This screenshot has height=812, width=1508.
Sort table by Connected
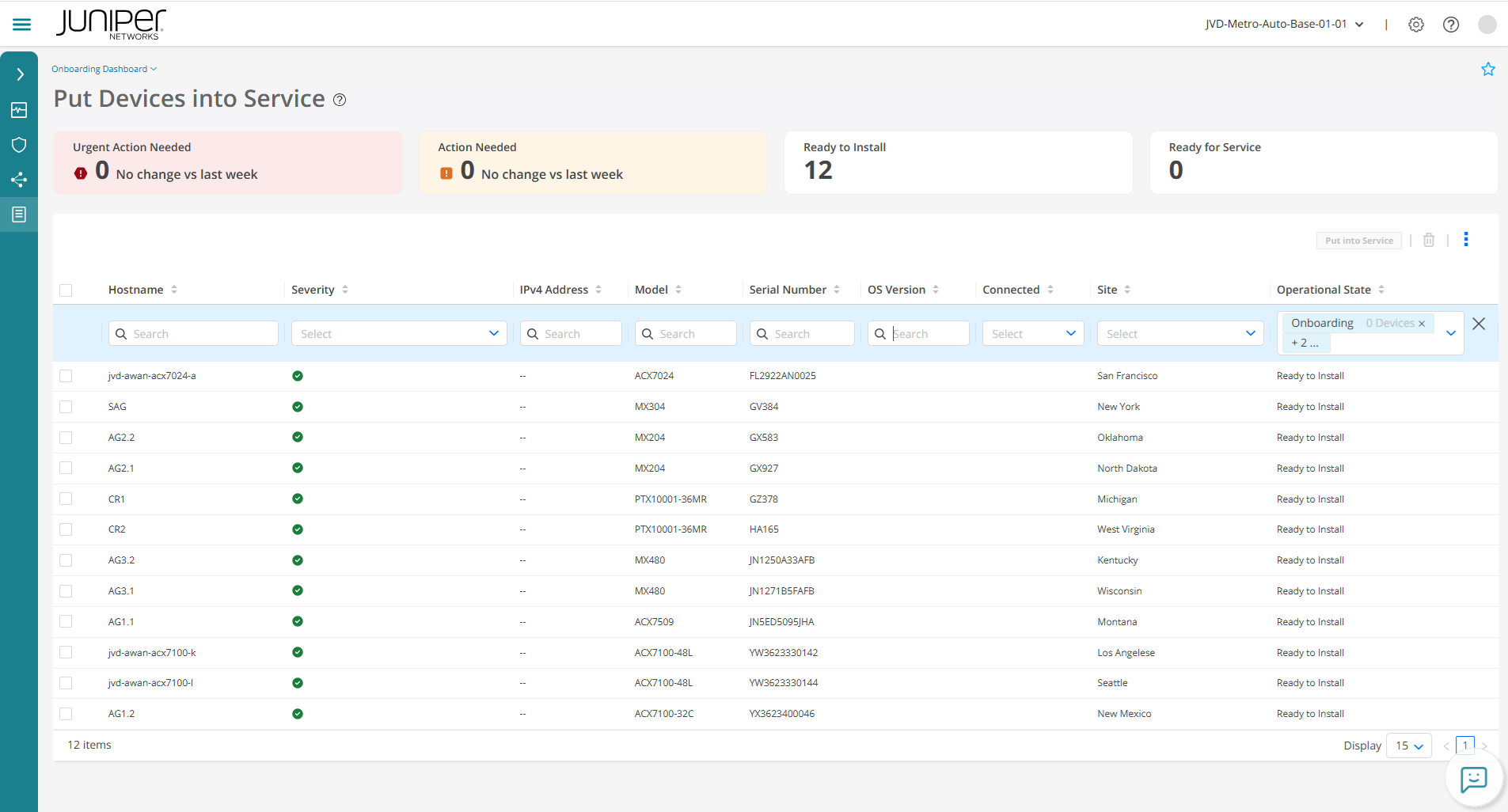pos(1050,290)
